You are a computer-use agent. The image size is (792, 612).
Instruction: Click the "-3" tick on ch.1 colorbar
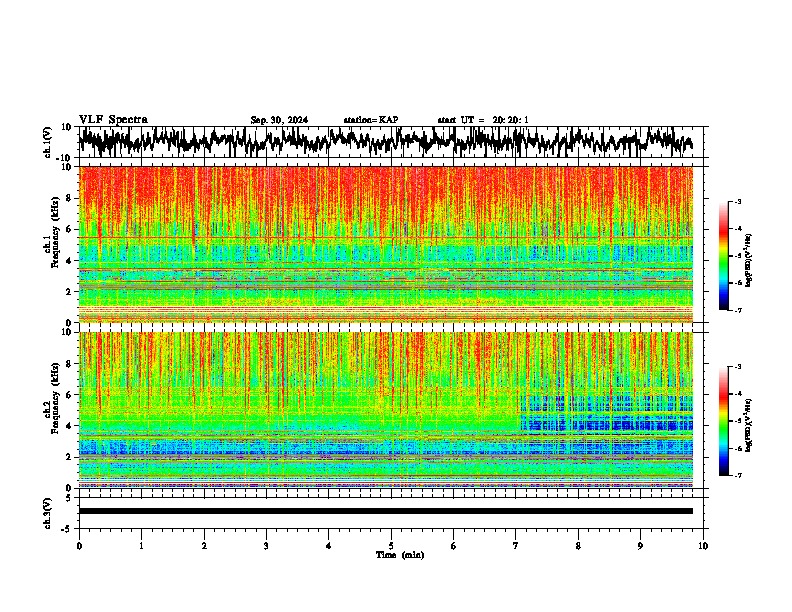(738, 201)
